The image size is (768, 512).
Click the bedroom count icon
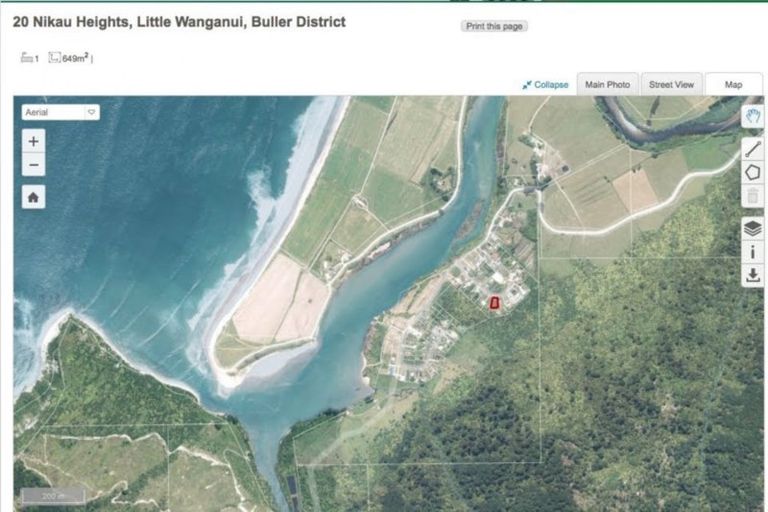27,58
